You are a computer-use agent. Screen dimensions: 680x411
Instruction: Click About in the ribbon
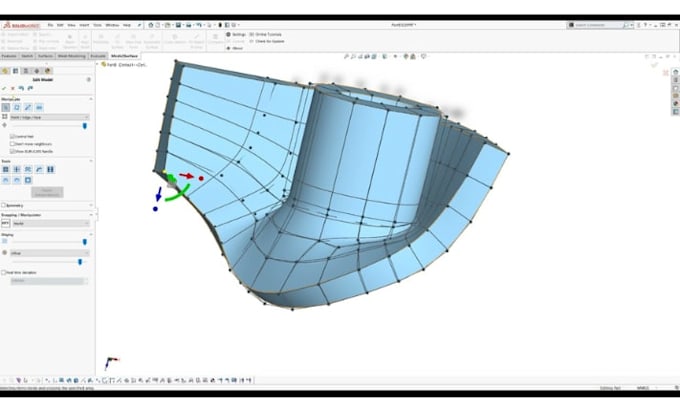(235, 48)
